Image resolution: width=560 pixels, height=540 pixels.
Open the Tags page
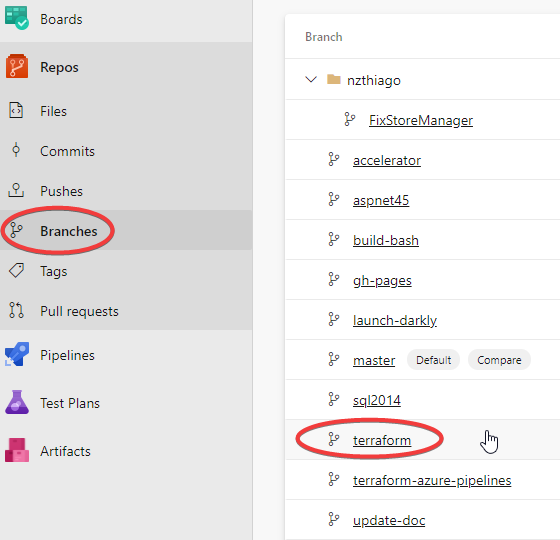coord(54,271)
